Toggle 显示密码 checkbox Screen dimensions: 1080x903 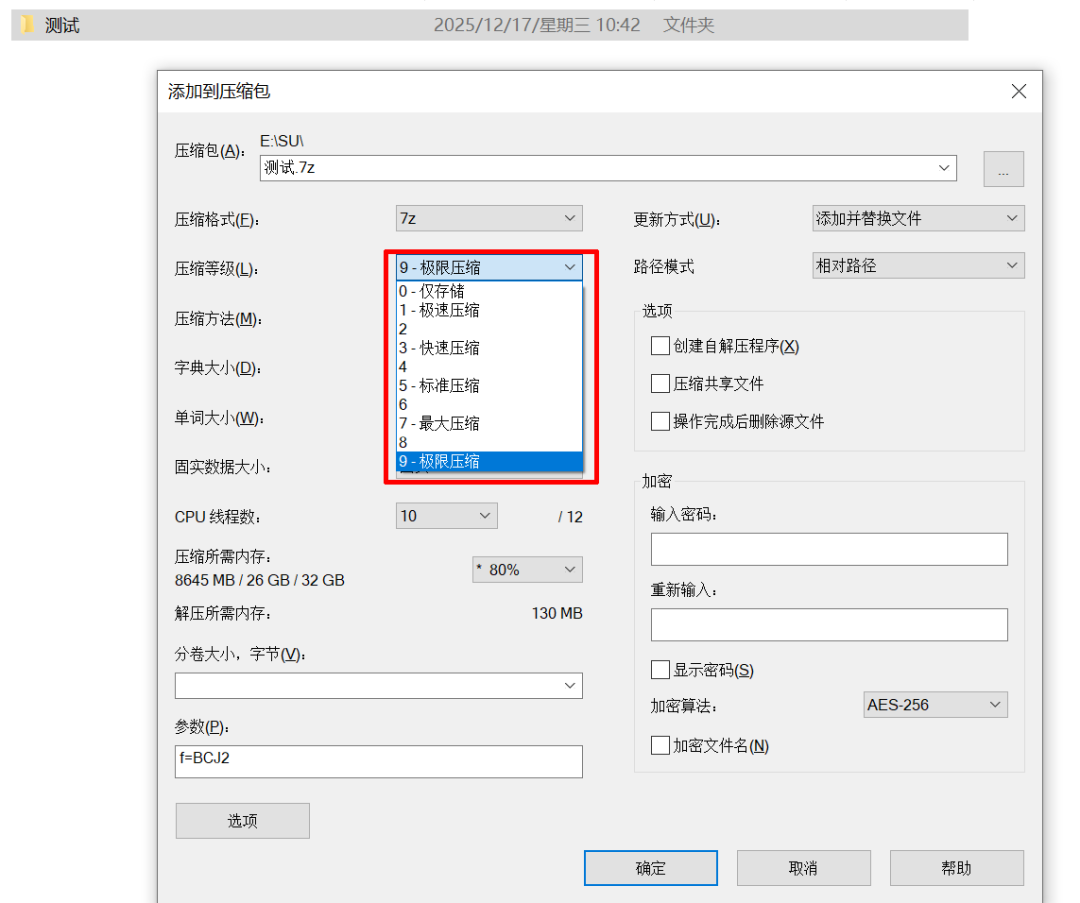pyautogui.click(x=659, y=669)
